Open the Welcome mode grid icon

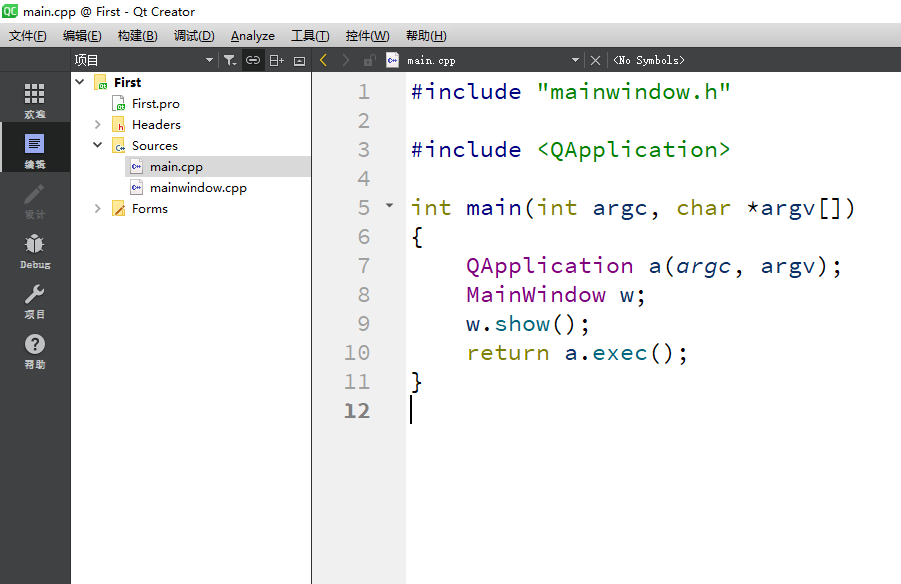[34, 93]
